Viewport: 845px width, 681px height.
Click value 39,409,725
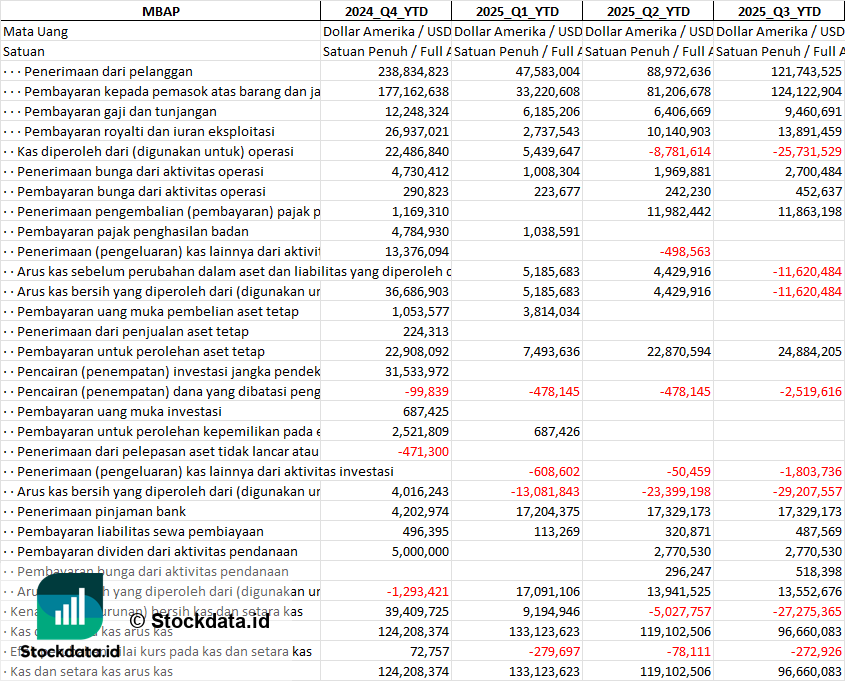417,611
